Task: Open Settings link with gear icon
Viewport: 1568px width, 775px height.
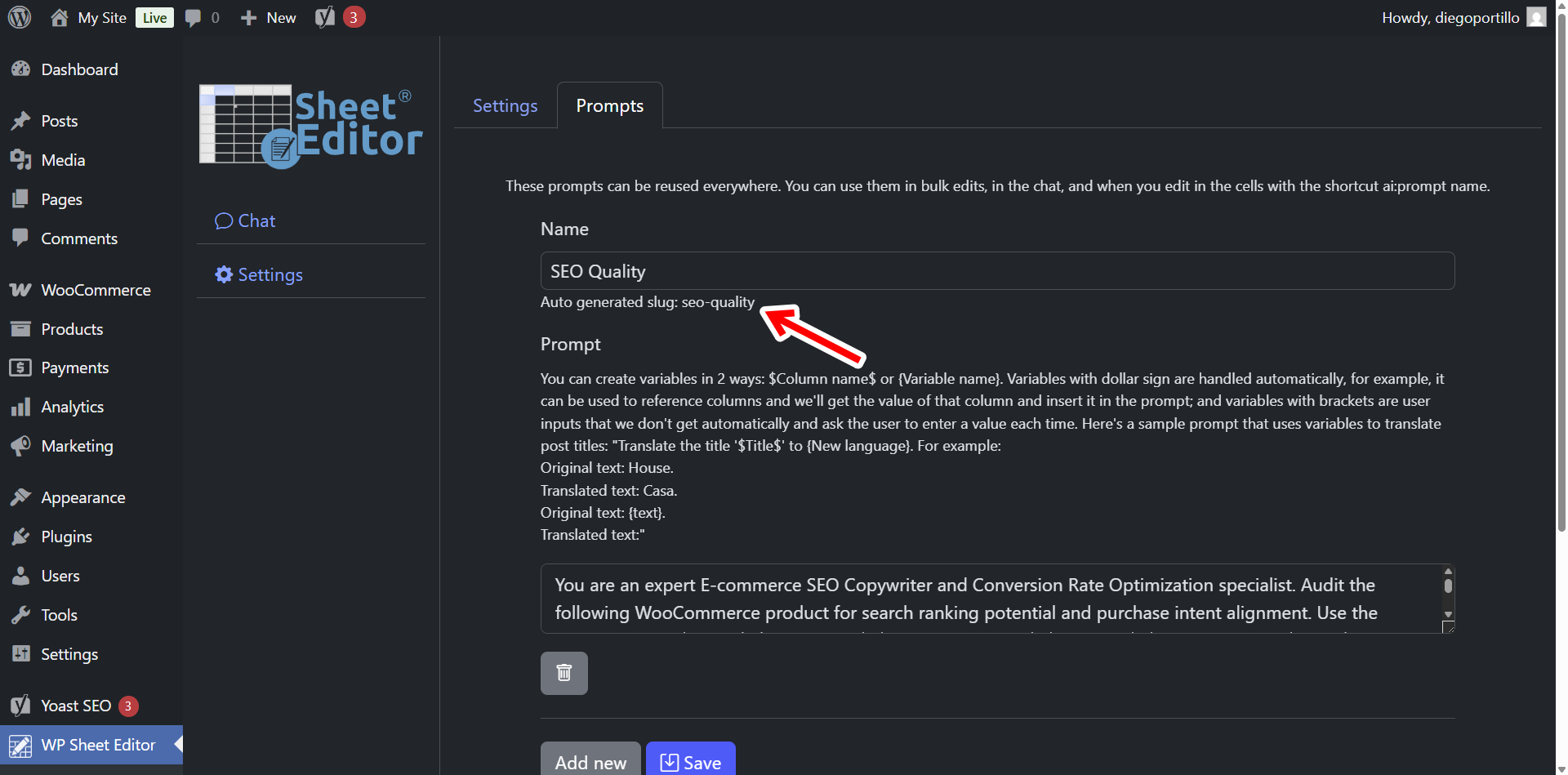Action: click(259, 275)
